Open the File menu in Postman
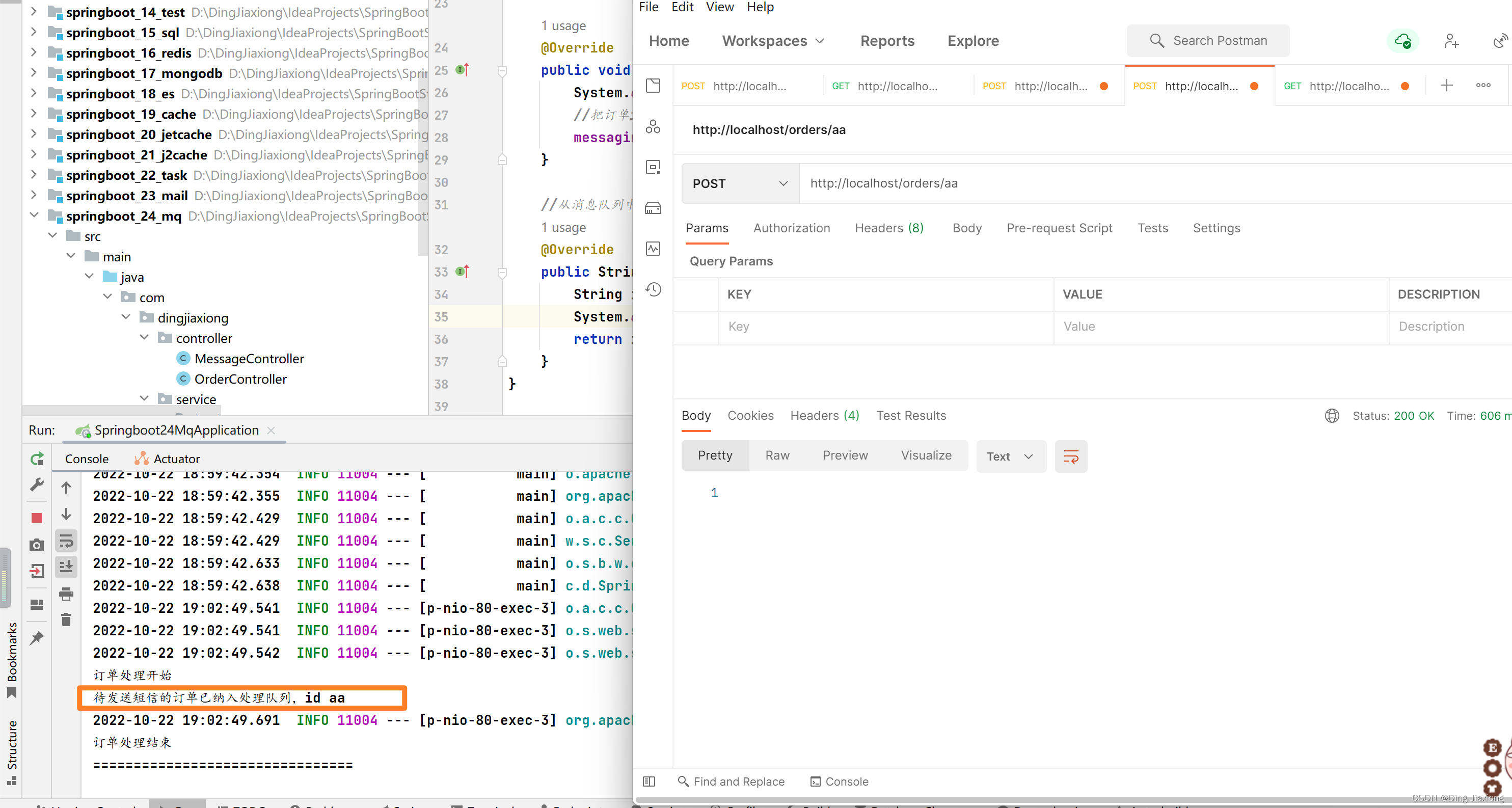 [x=648, y=7]
